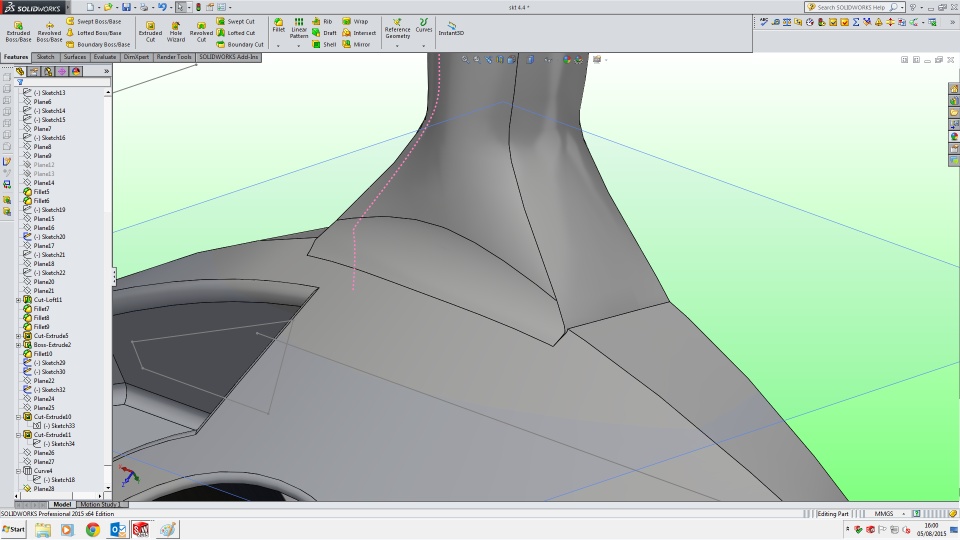The height and width of the screenshot is (540, 960).
Task: Expand the Reference Geometry dropdown arrow
Action: pos(397,46)
